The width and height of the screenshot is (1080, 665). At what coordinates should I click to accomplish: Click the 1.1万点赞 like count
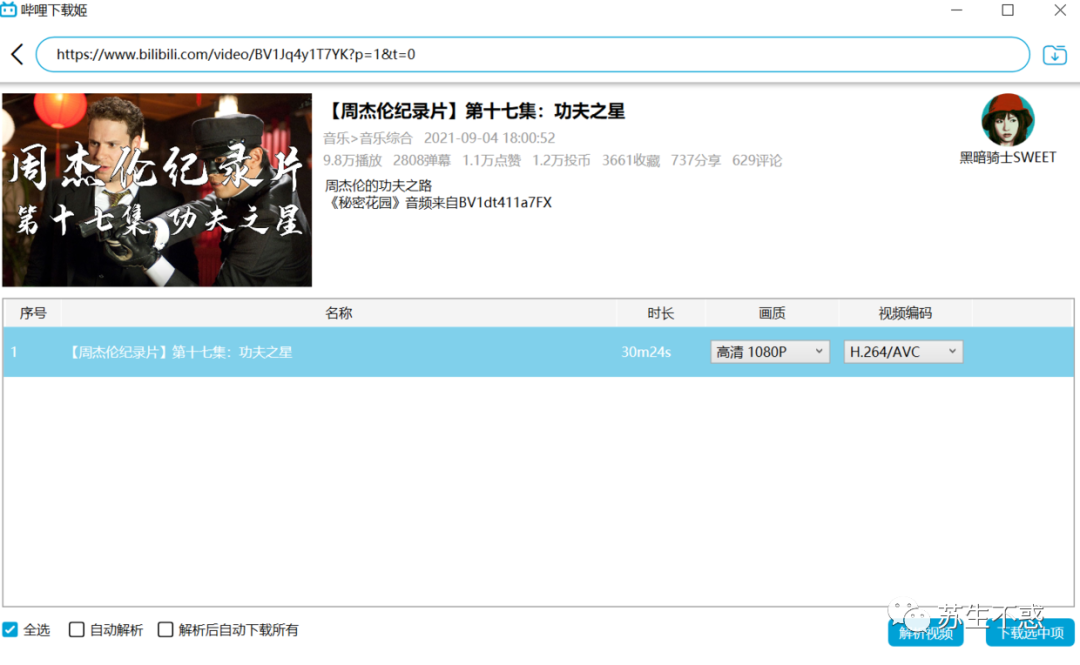491,161
